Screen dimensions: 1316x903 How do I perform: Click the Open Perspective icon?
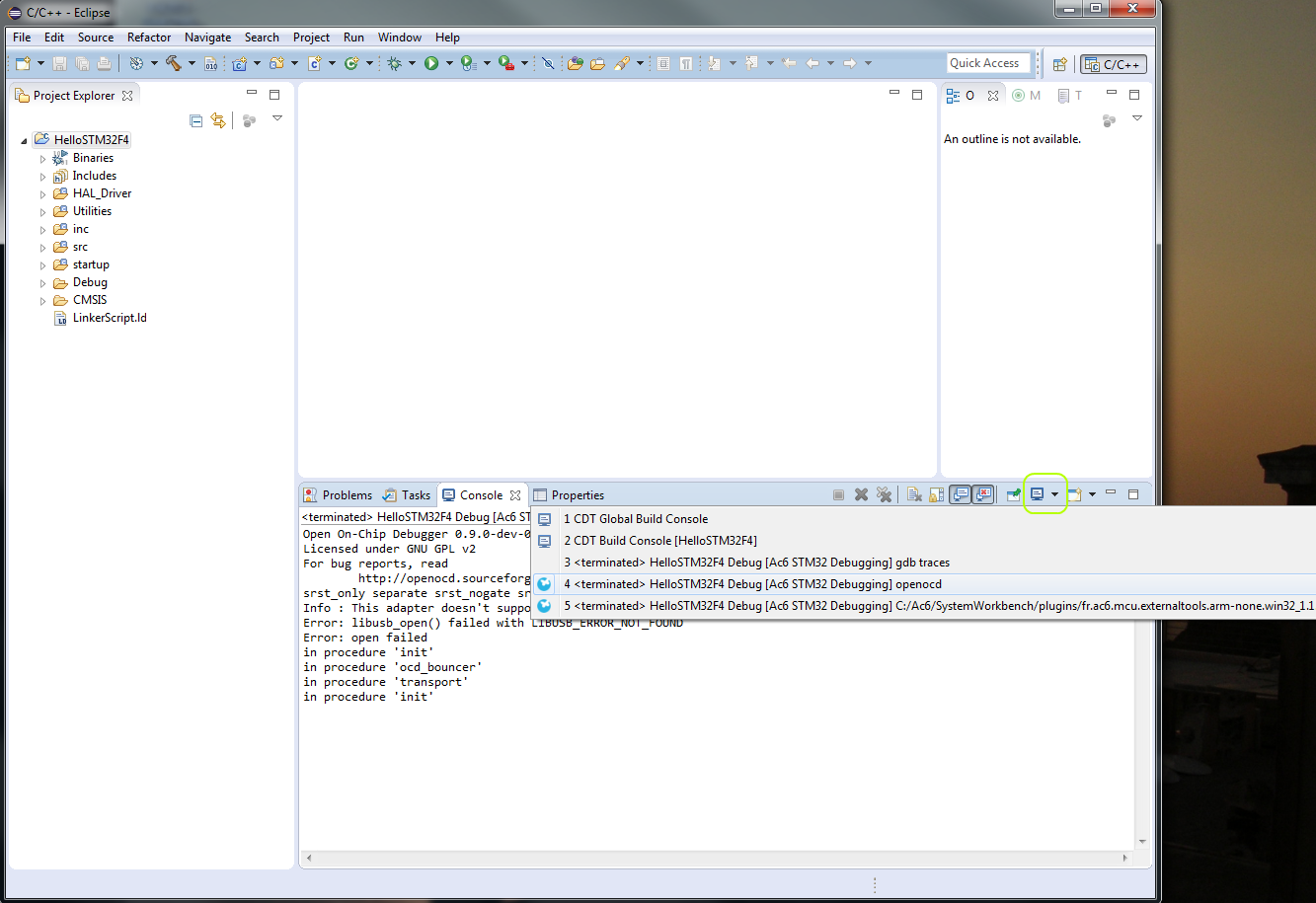[x=1059, y=64]
